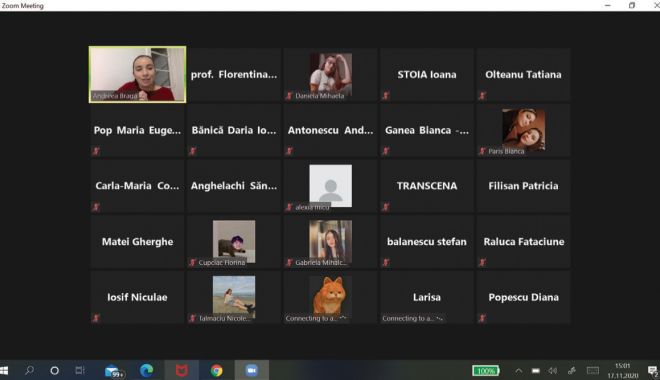The height and width of the screenshot is (380, 660).
Task: Click the Filisan Patricia participant tile
Action: 523,186
